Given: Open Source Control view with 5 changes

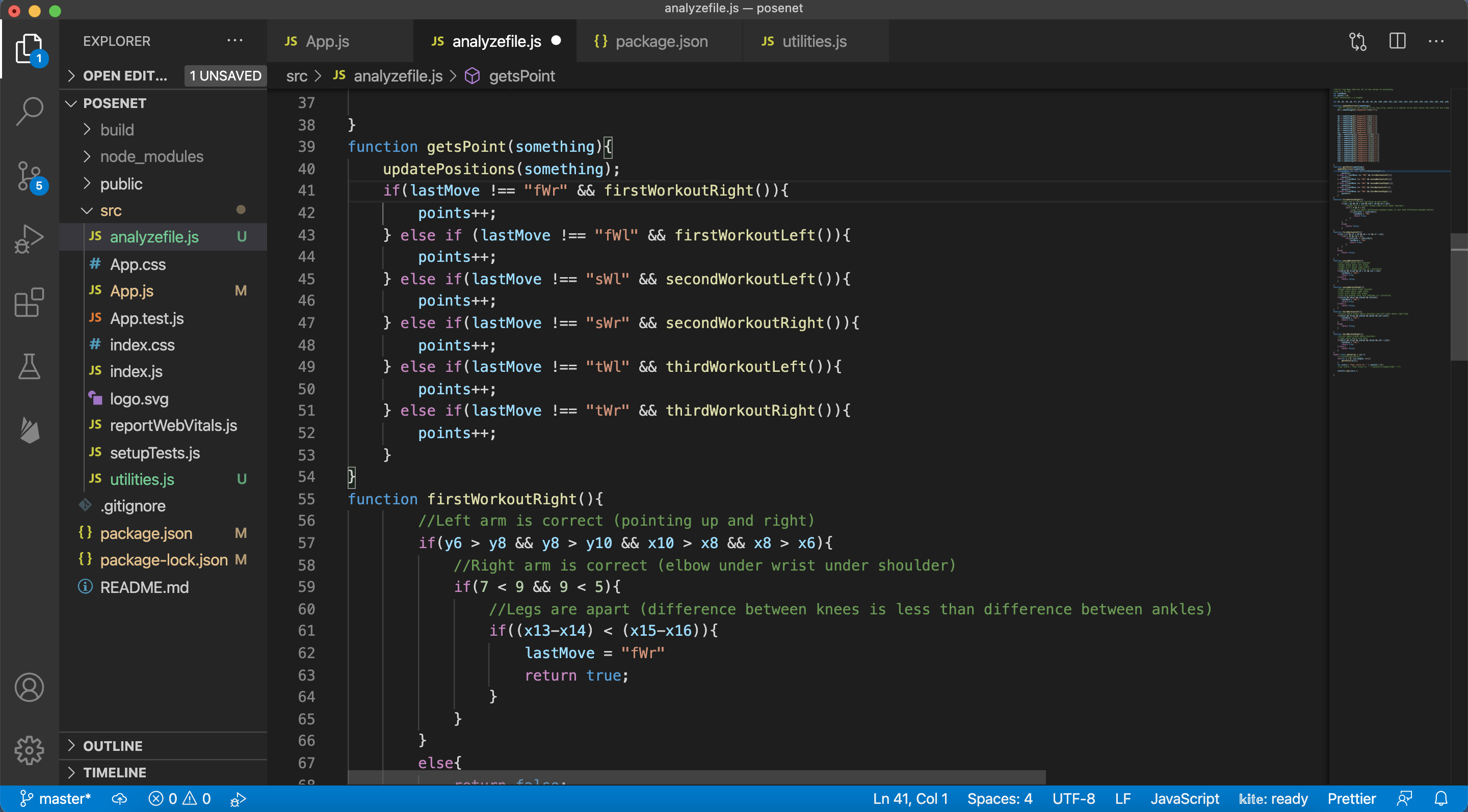Looking at the screenshot, I should click(29, 176).
